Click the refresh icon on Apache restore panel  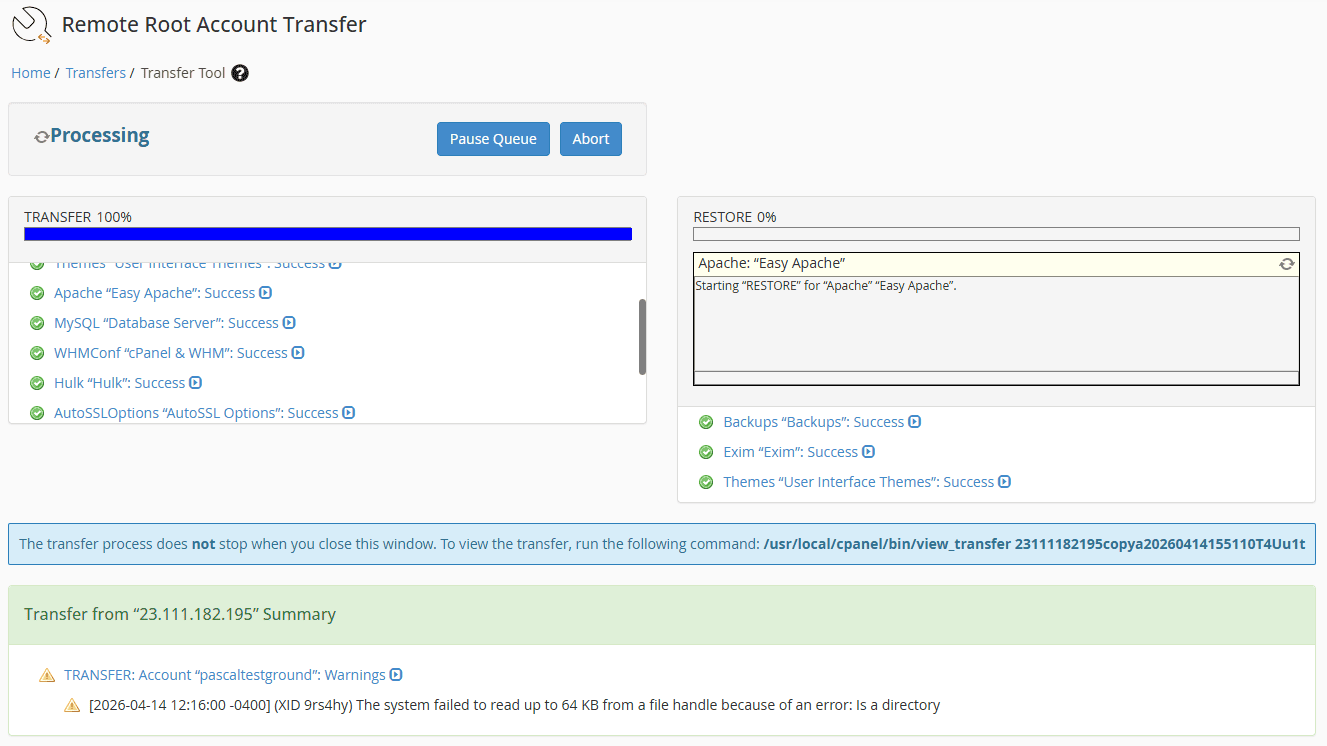click(1287, 263)
